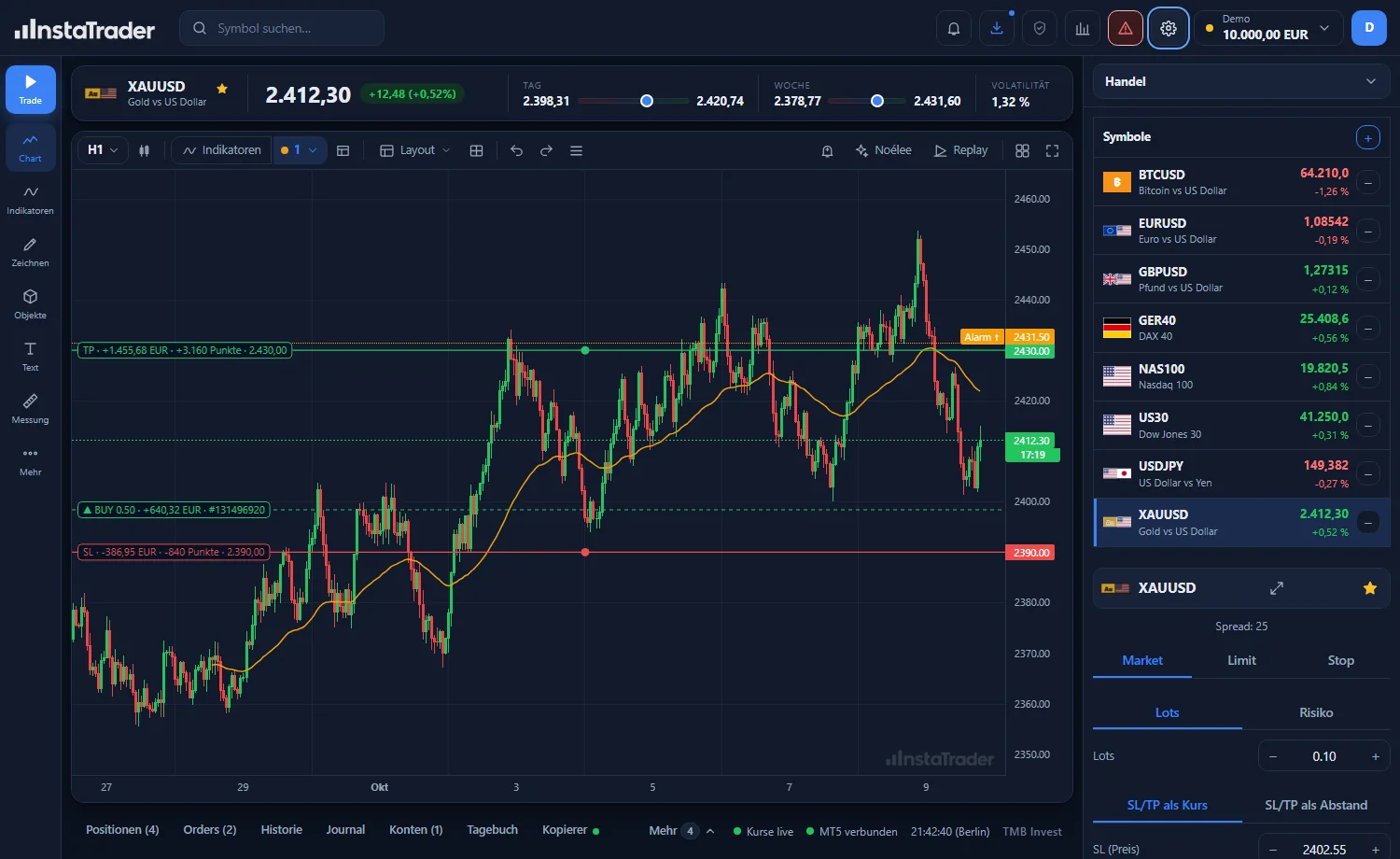The image size is (1400, 859).
Task: Switch to the Stop order tab
Action: point(1340,660)
